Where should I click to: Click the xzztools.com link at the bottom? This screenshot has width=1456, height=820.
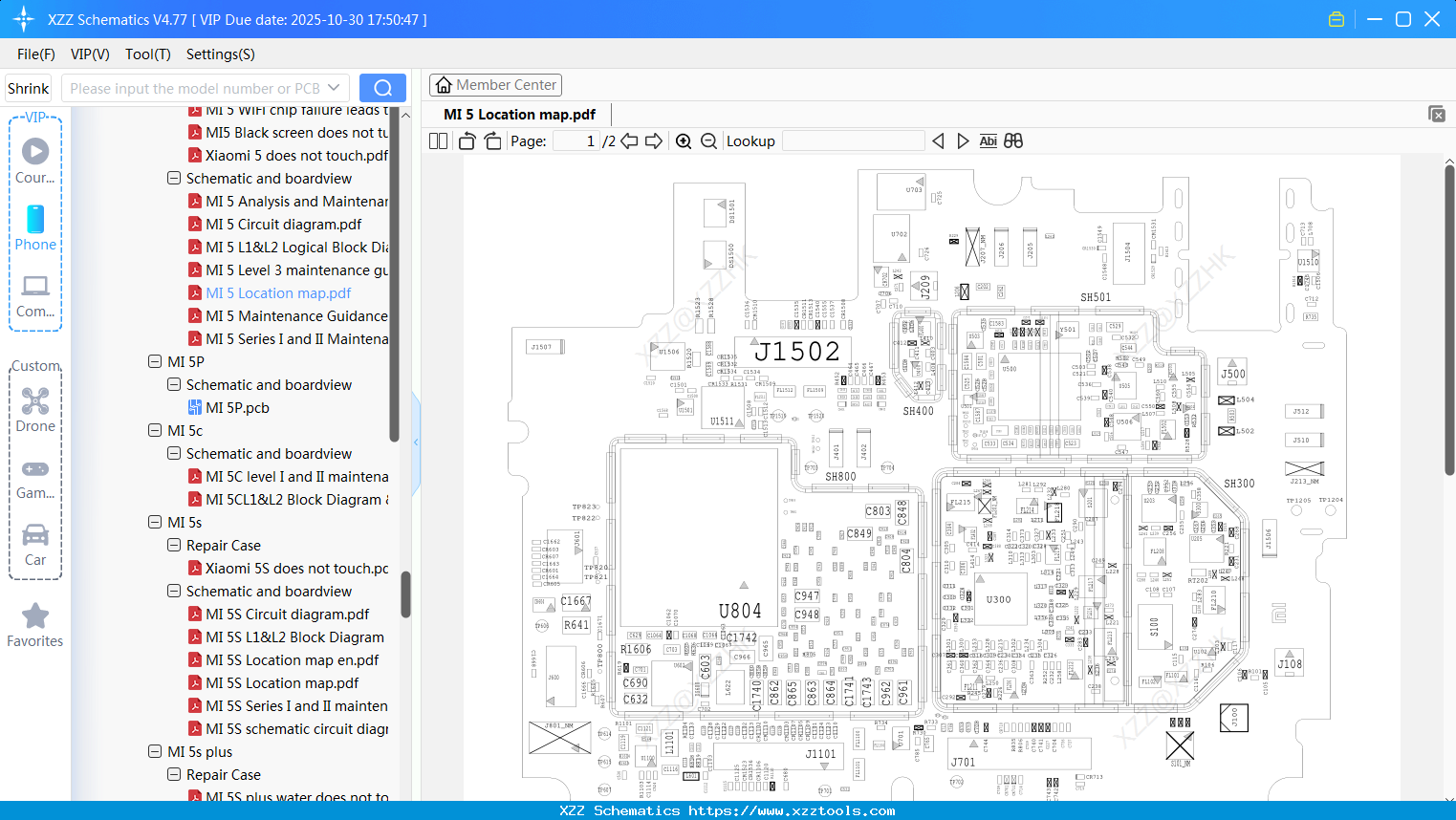click(x=728, y=809)
